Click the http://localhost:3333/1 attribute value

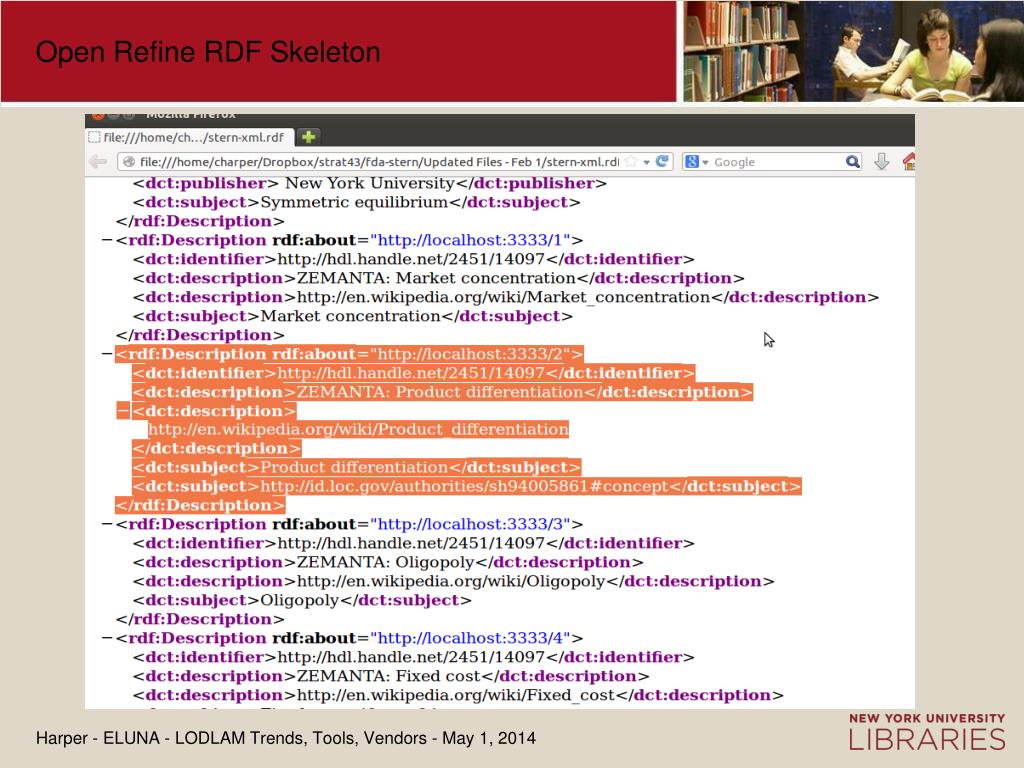point(470,240)
